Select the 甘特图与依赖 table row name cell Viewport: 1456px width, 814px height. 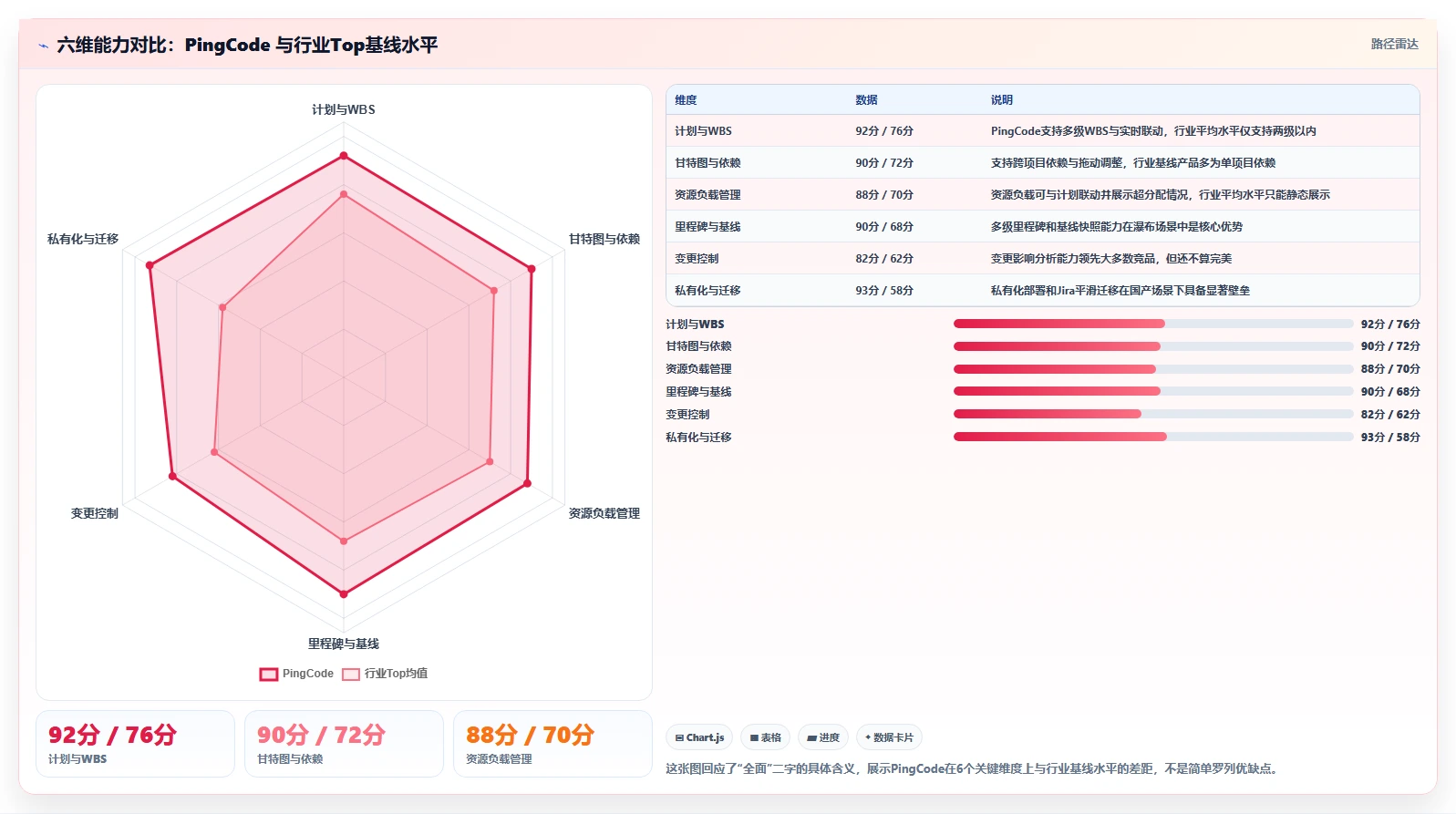click(x=707, y=163)
